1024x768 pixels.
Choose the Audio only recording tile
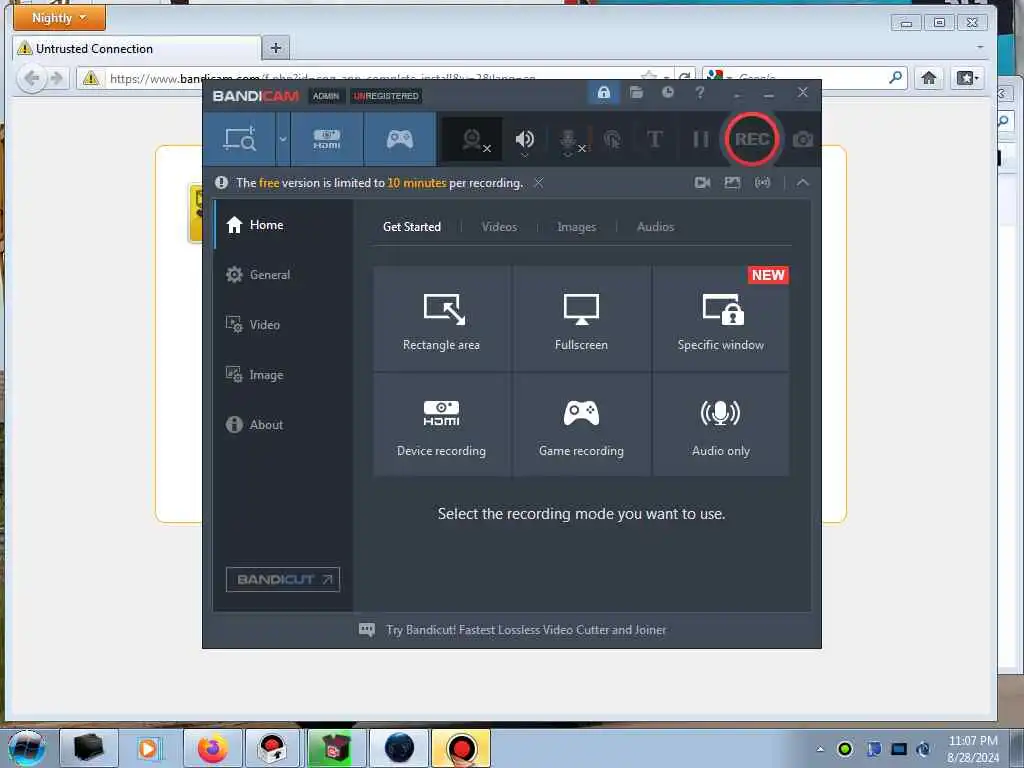(720, 424)
